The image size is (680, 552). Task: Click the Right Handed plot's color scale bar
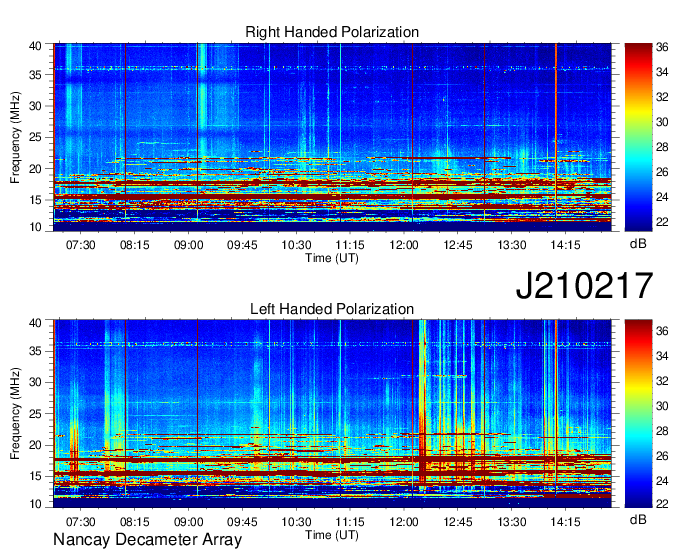[638, 137]
